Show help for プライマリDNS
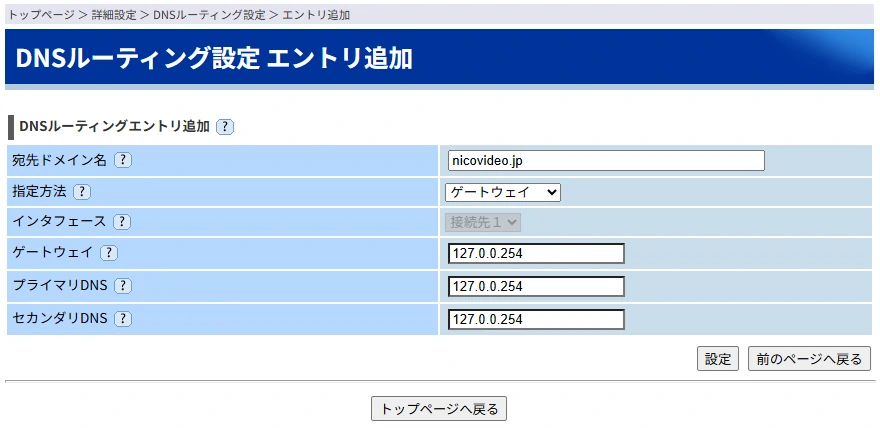880x428 pixels. tap(123, 286)
